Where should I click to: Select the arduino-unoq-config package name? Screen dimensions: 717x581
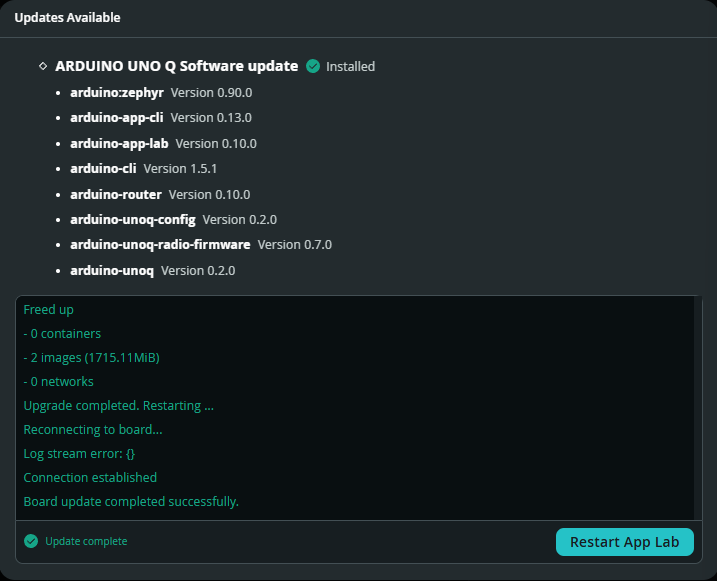point(133,220)
